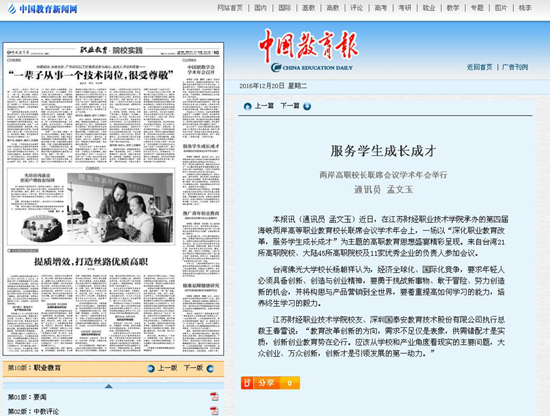This screenshot has width=550, height=416.
Task: Click the sewing photo in newspaper page
Action: (x=120, y=208)
